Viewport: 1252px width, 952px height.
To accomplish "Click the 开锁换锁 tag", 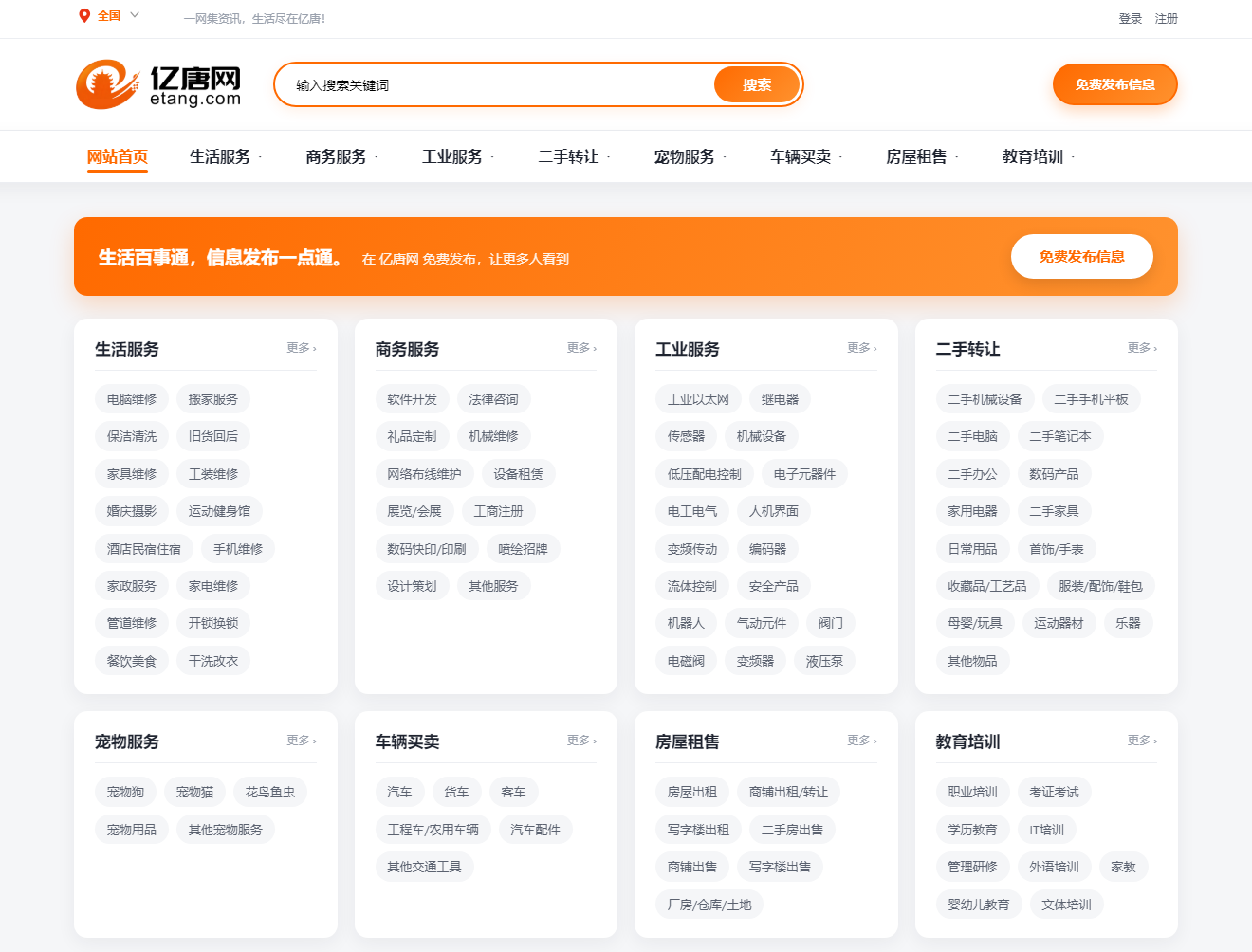I will click(x=213, y=623).
